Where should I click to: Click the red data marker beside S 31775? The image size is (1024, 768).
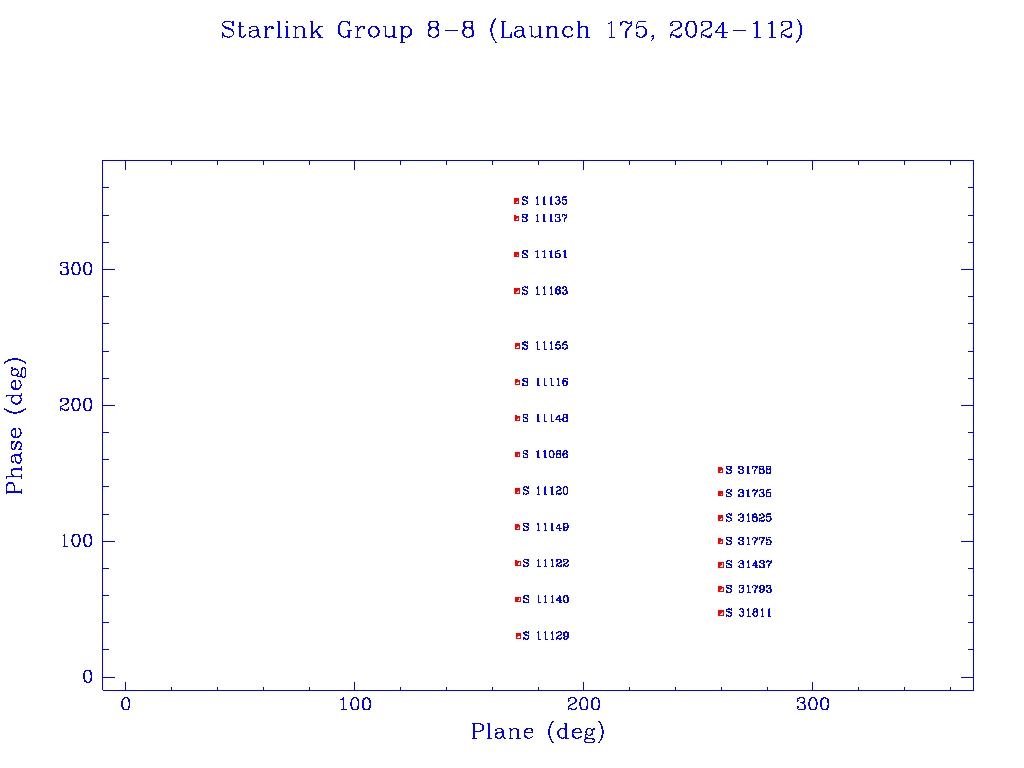point(720,541)
